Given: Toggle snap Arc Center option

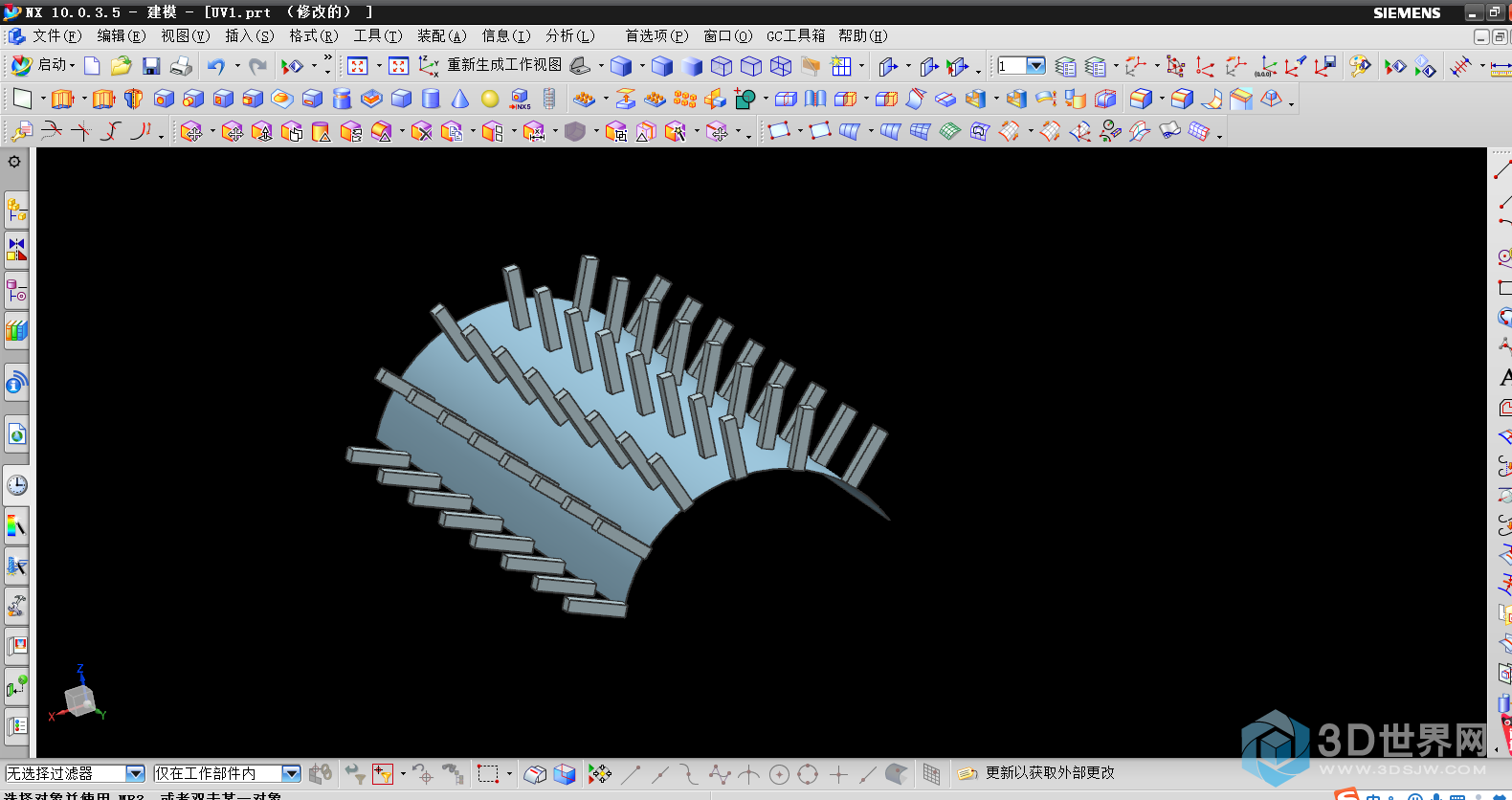Looking at the screenshot, I should click(779, 773).
